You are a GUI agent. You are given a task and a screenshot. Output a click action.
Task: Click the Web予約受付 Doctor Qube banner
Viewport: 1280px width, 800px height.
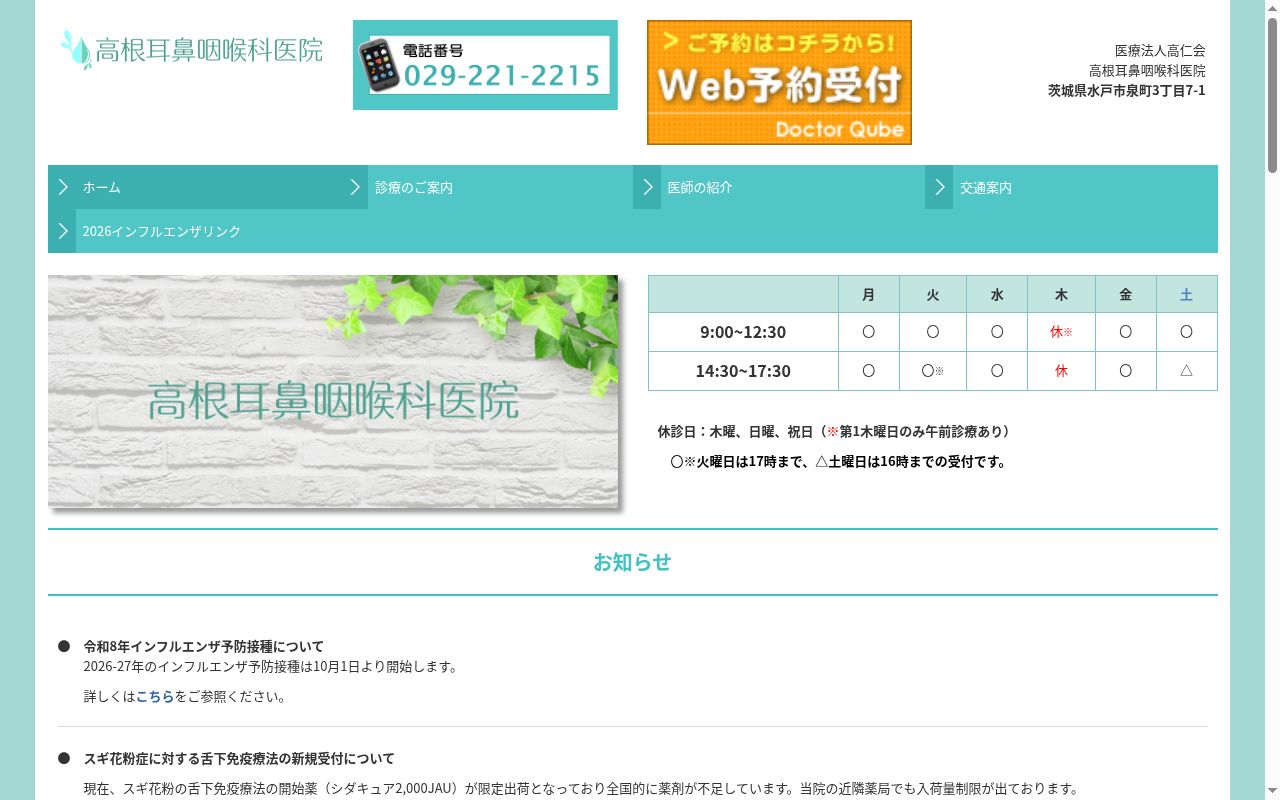click(779, 82)
